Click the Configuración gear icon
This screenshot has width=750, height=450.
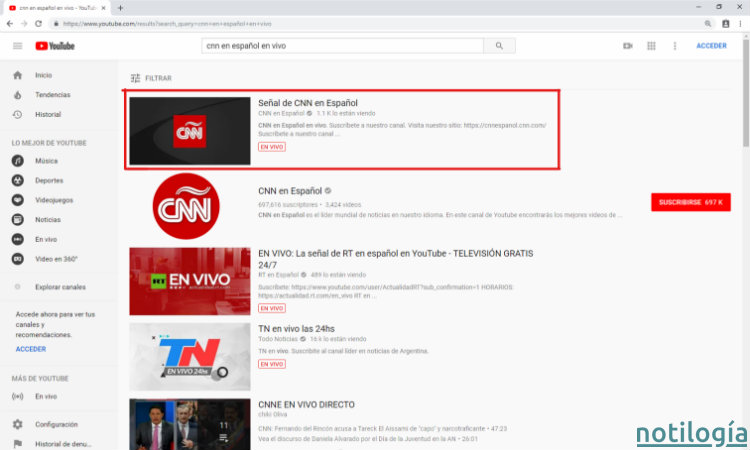(x=18, y=424)
